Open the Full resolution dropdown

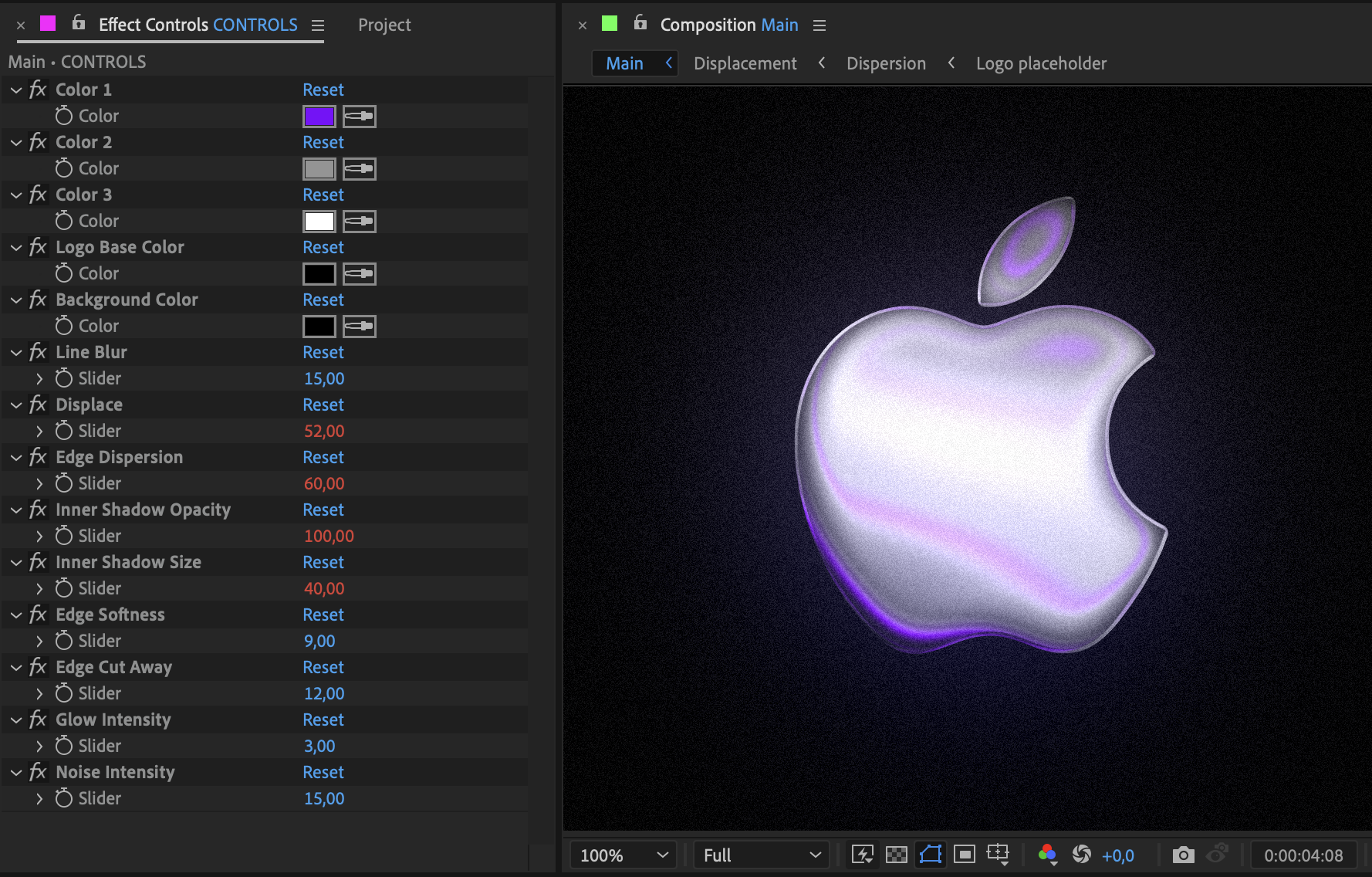coord(762,855)
